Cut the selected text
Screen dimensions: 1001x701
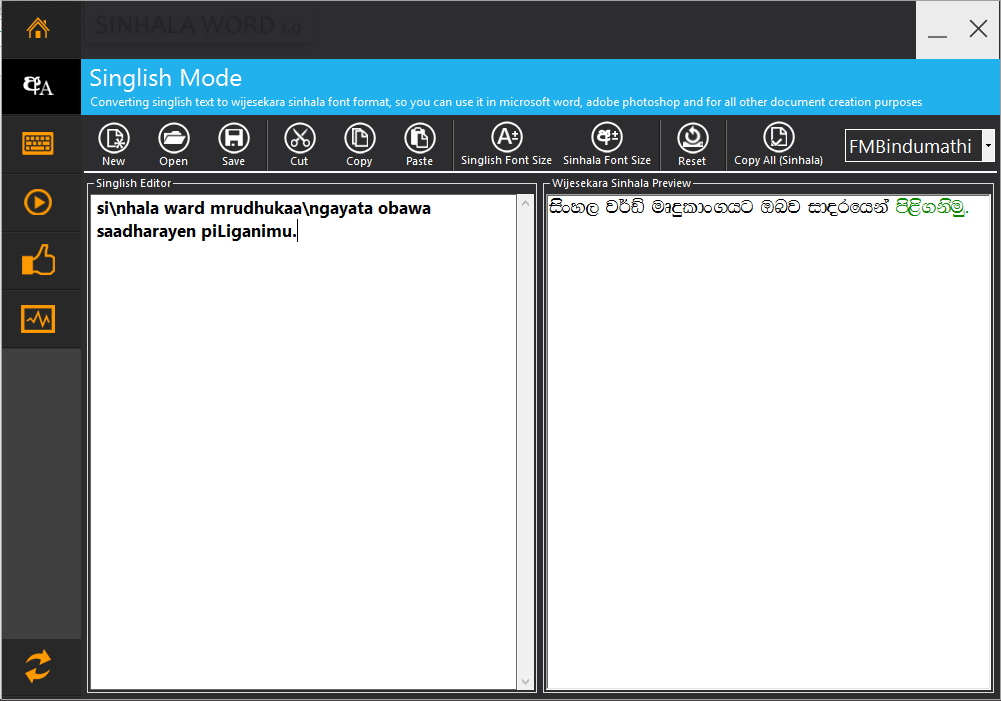pos(299,145)
